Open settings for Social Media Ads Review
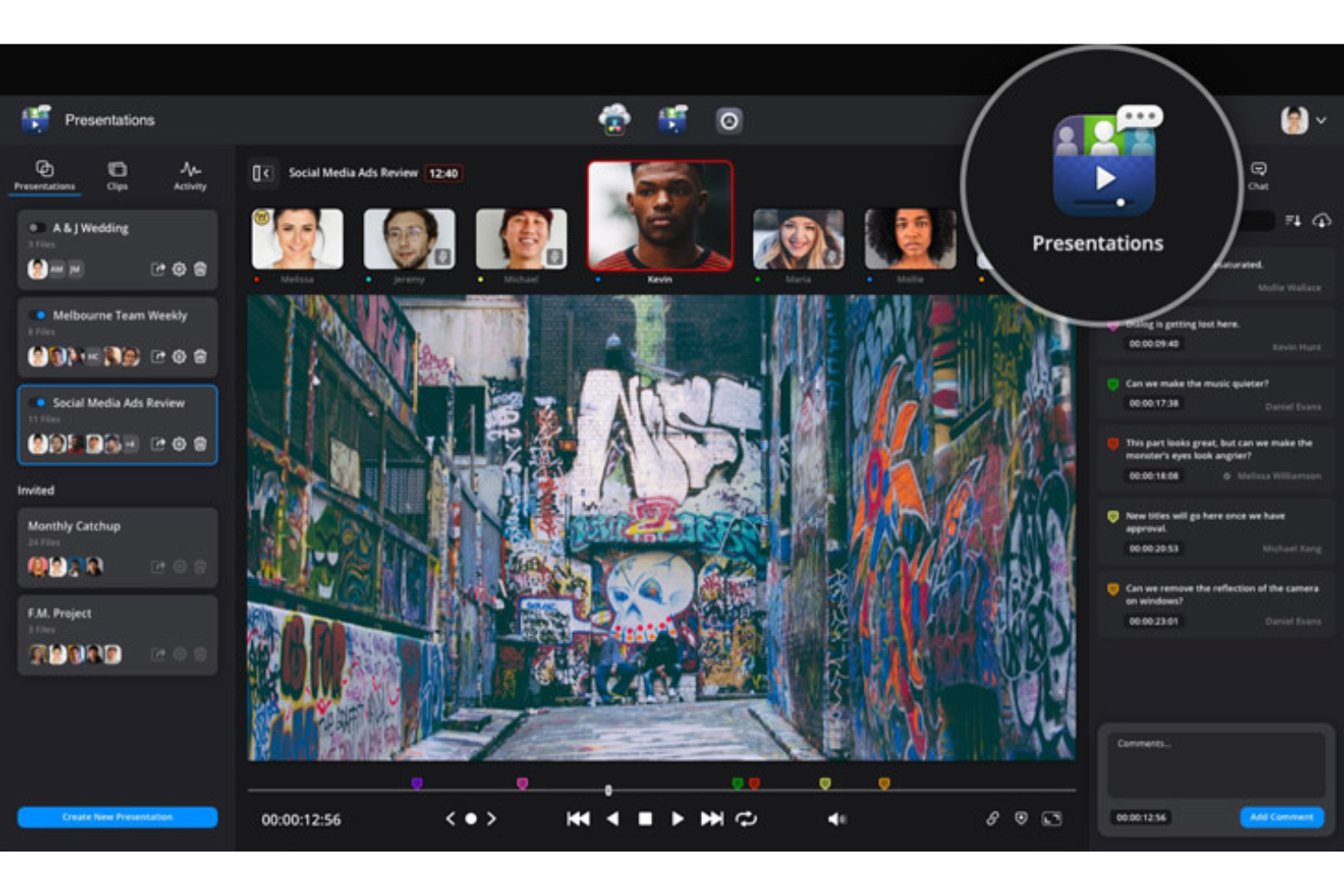The height and width of the screenshot is (896, 1344). (x=179, y=444)
